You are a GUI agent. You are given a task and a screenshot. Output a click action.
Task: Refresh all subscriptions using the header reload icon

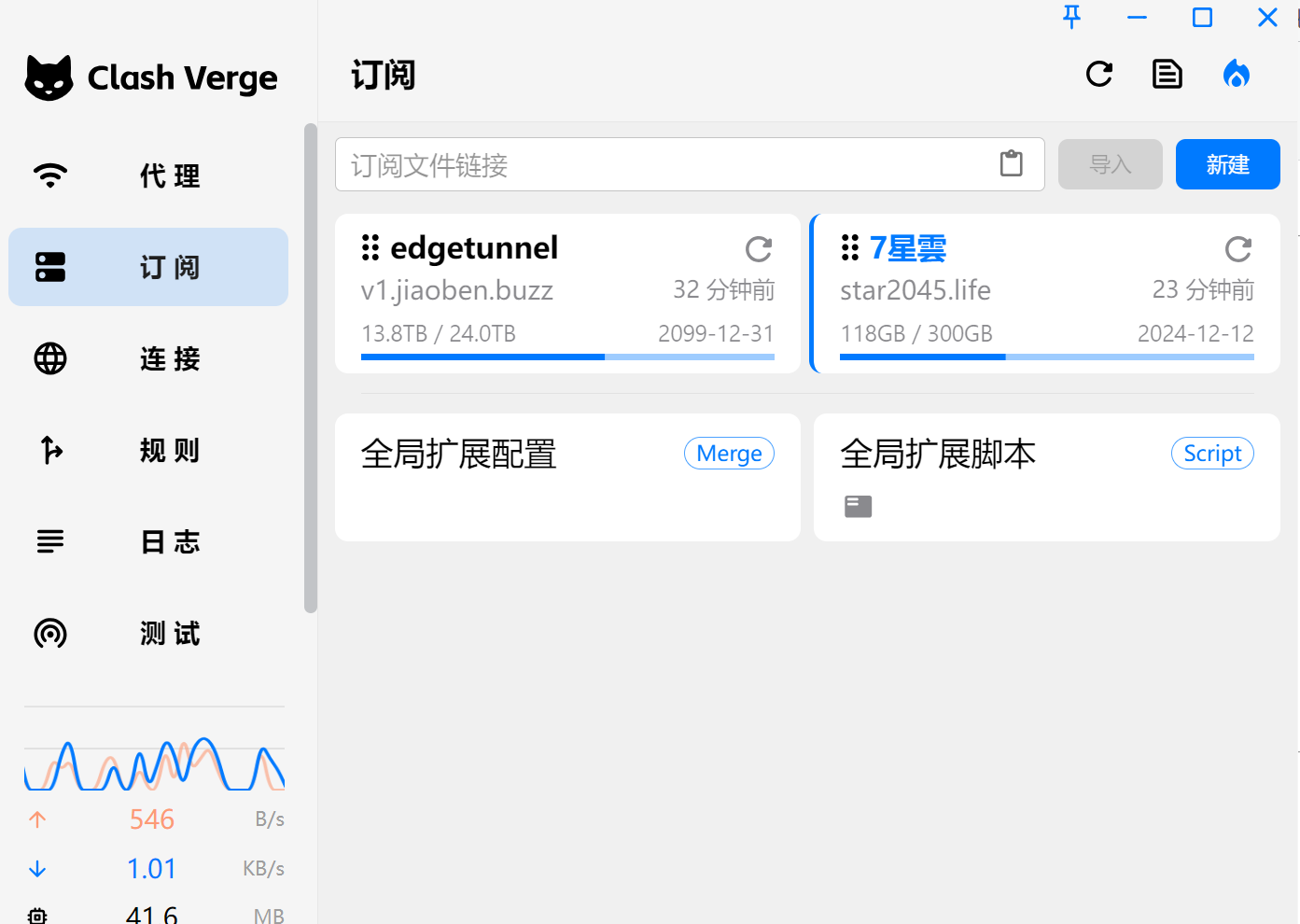(1099, 74)
